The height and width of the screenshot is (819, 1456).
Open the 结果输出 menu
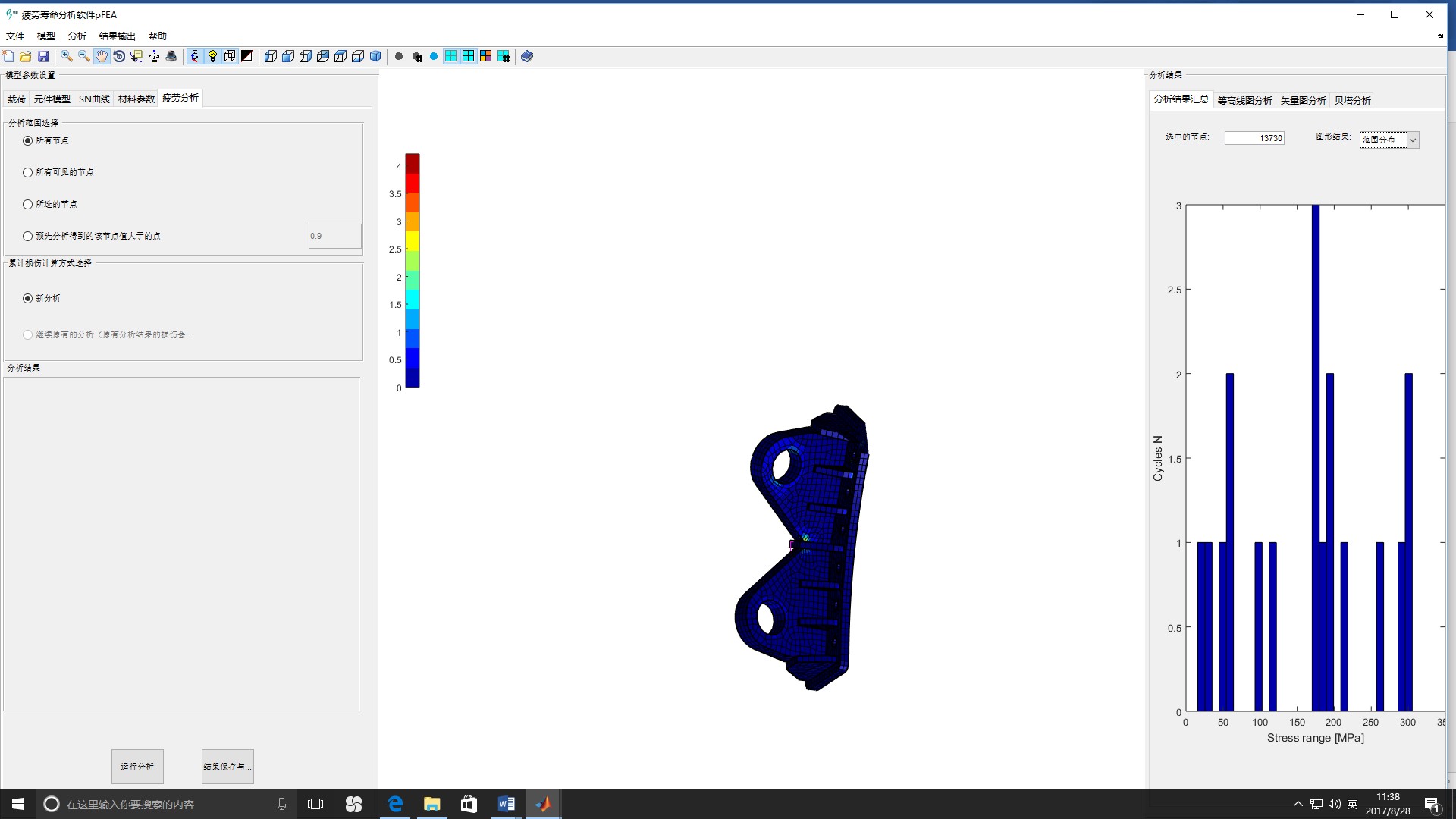tap(118, 36)
